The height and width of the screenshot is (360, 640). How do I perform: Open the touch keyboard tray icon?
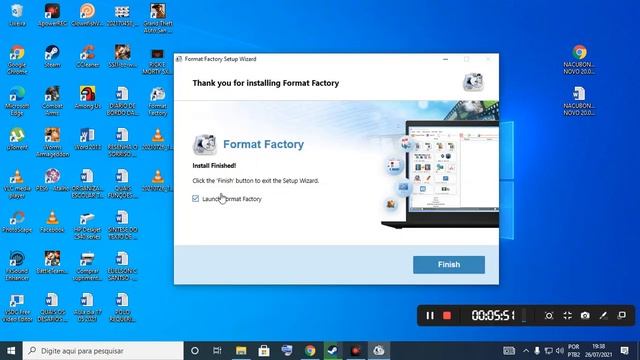(x=509, y=351)
